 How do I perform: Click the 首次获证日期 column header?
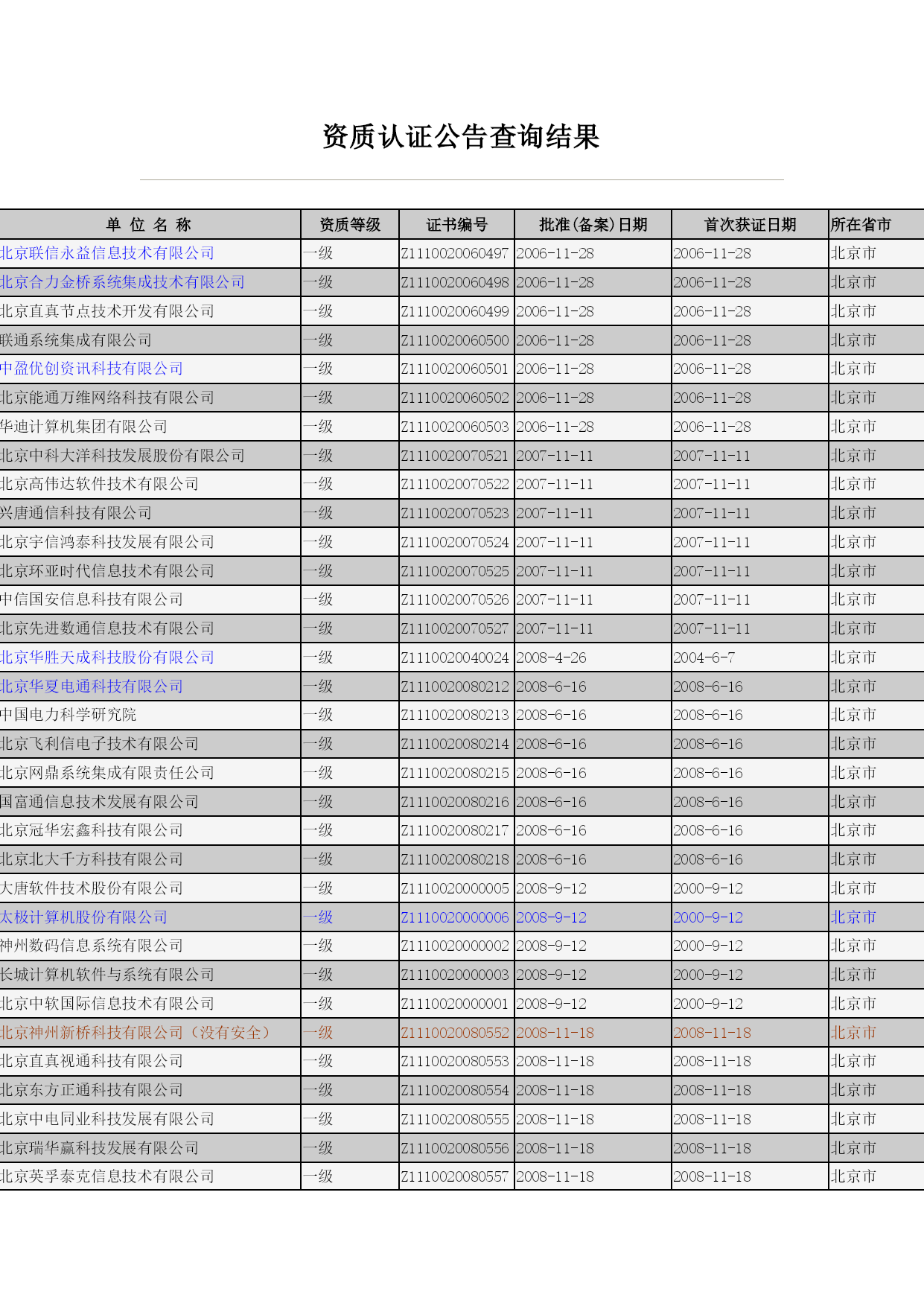(x=750, y=225)
